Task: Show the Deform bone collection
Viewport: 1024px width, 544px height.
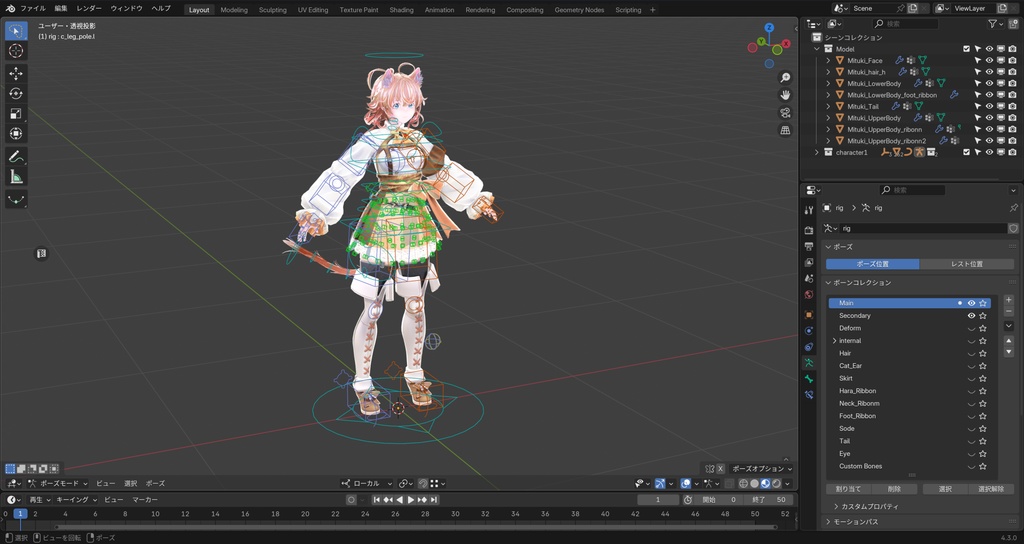Action: (971, 328)
